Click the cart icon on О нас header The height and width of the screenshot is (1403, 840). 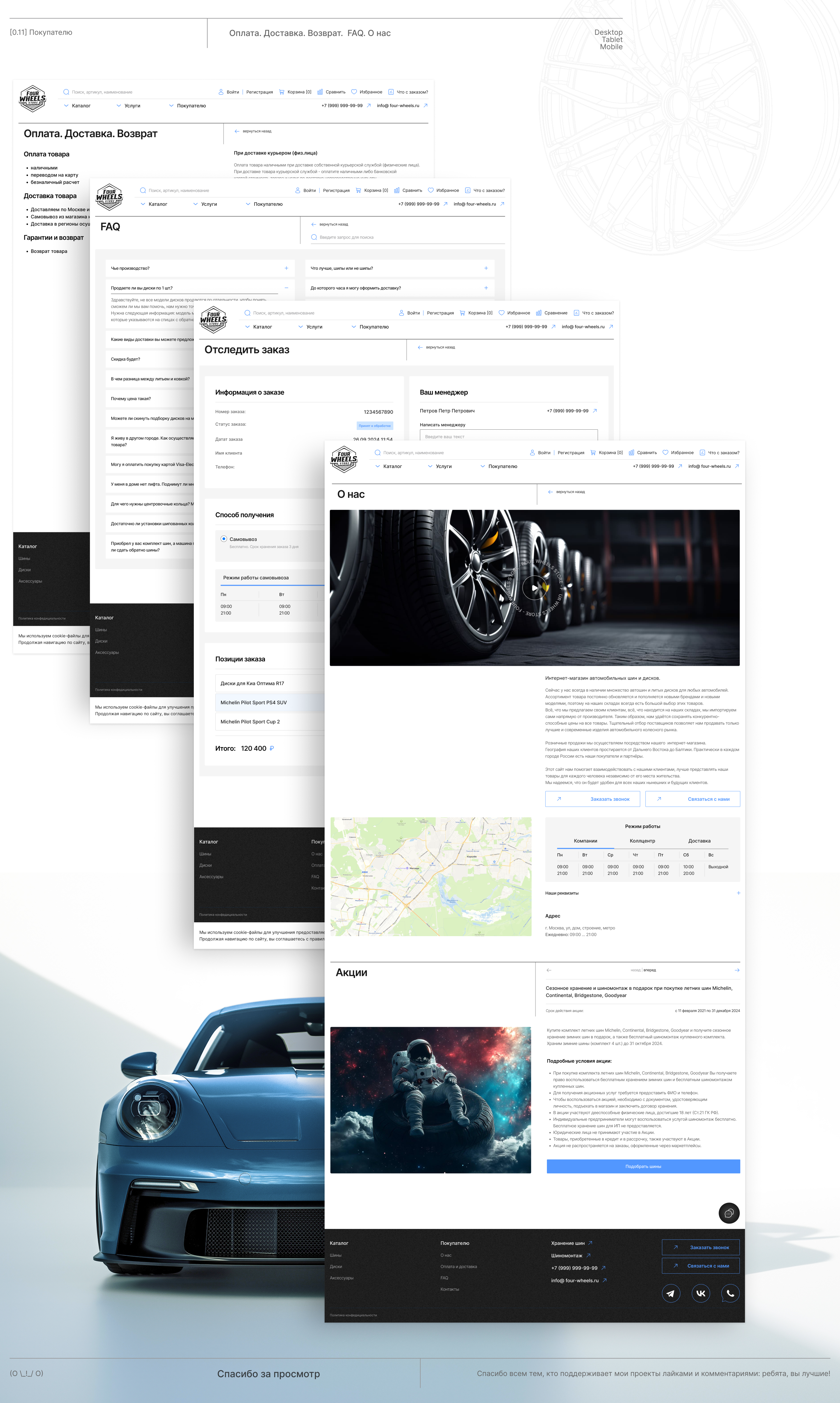coord(593,453)
